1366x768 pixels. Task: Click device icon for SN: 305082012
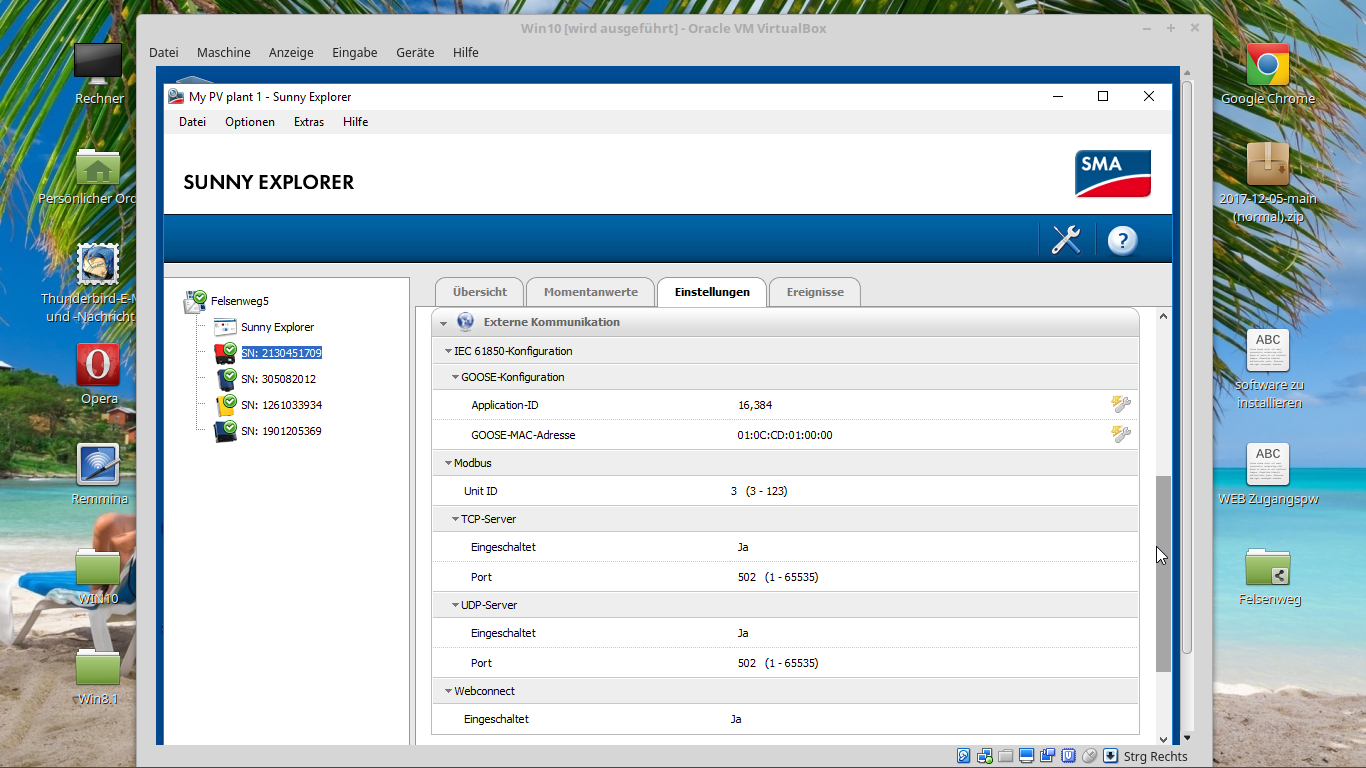click(225, 379)
